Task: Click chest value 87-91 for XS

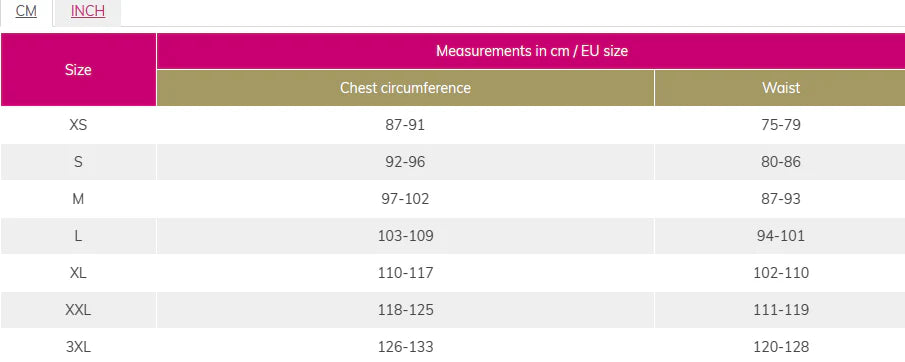Action: pos(405,125)
